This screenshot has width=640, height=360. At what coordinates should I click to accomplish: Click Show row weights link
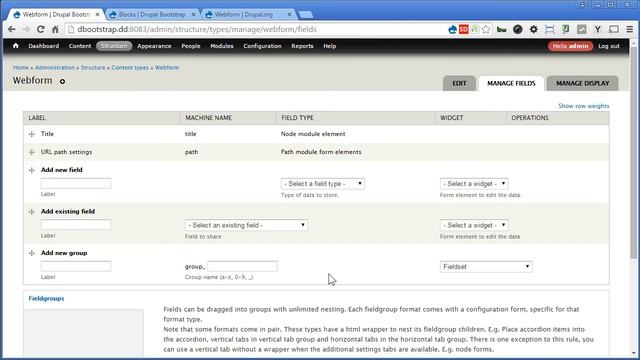(584, 106)
